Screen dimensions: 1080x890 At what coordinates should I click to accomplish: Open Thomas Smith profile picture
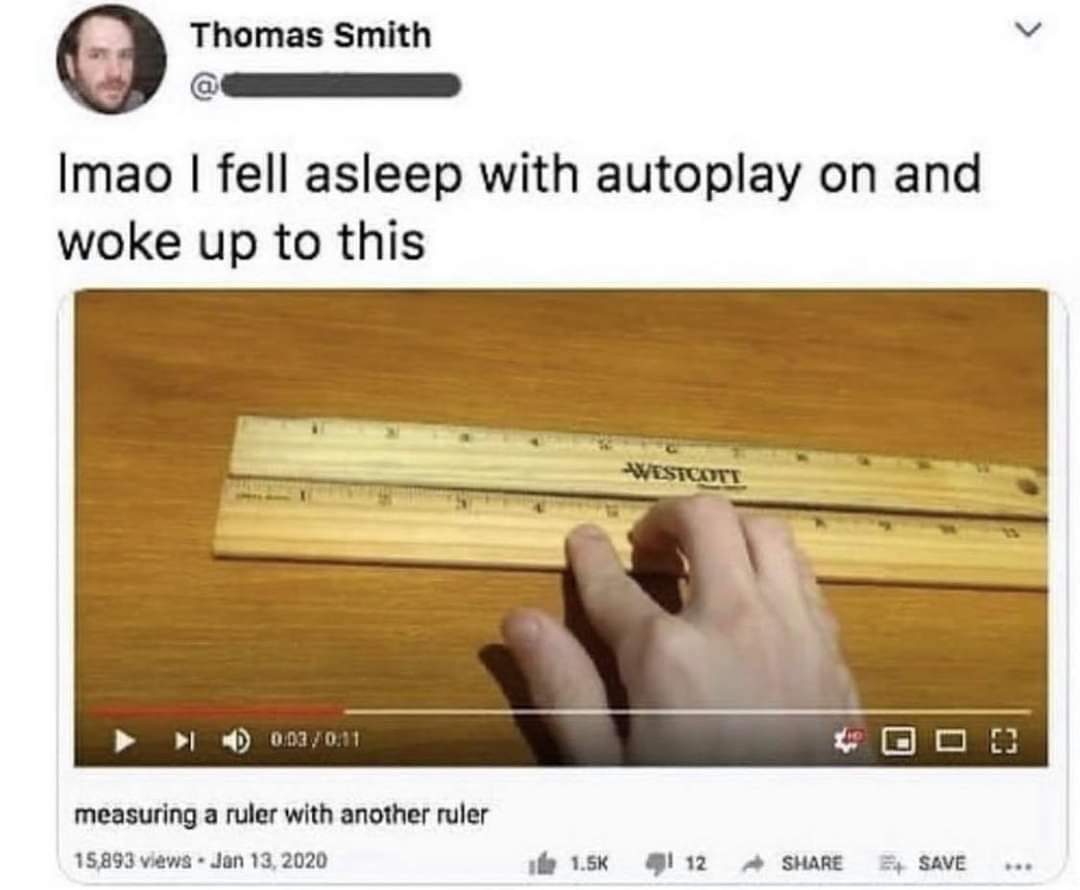112,60
